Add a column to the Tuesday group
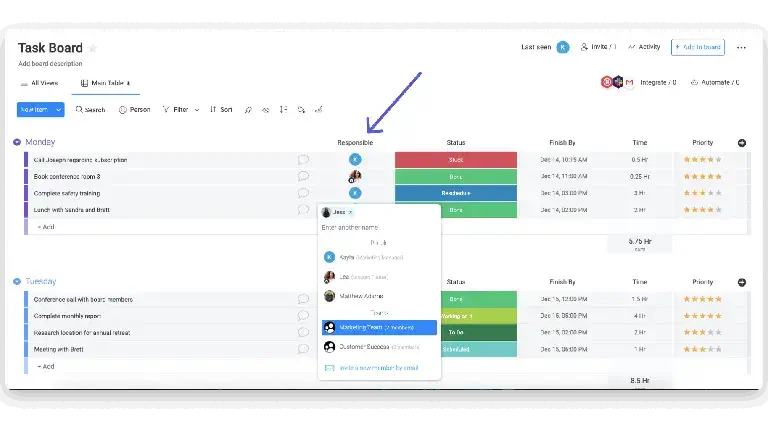 [742, 282]
